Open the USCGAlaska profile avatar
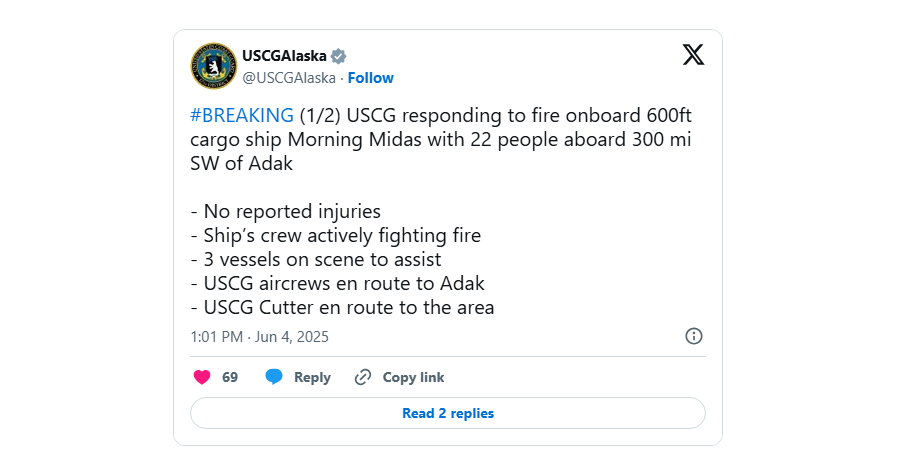The height and width of the screenshot is (466, 903). [214, 66]
